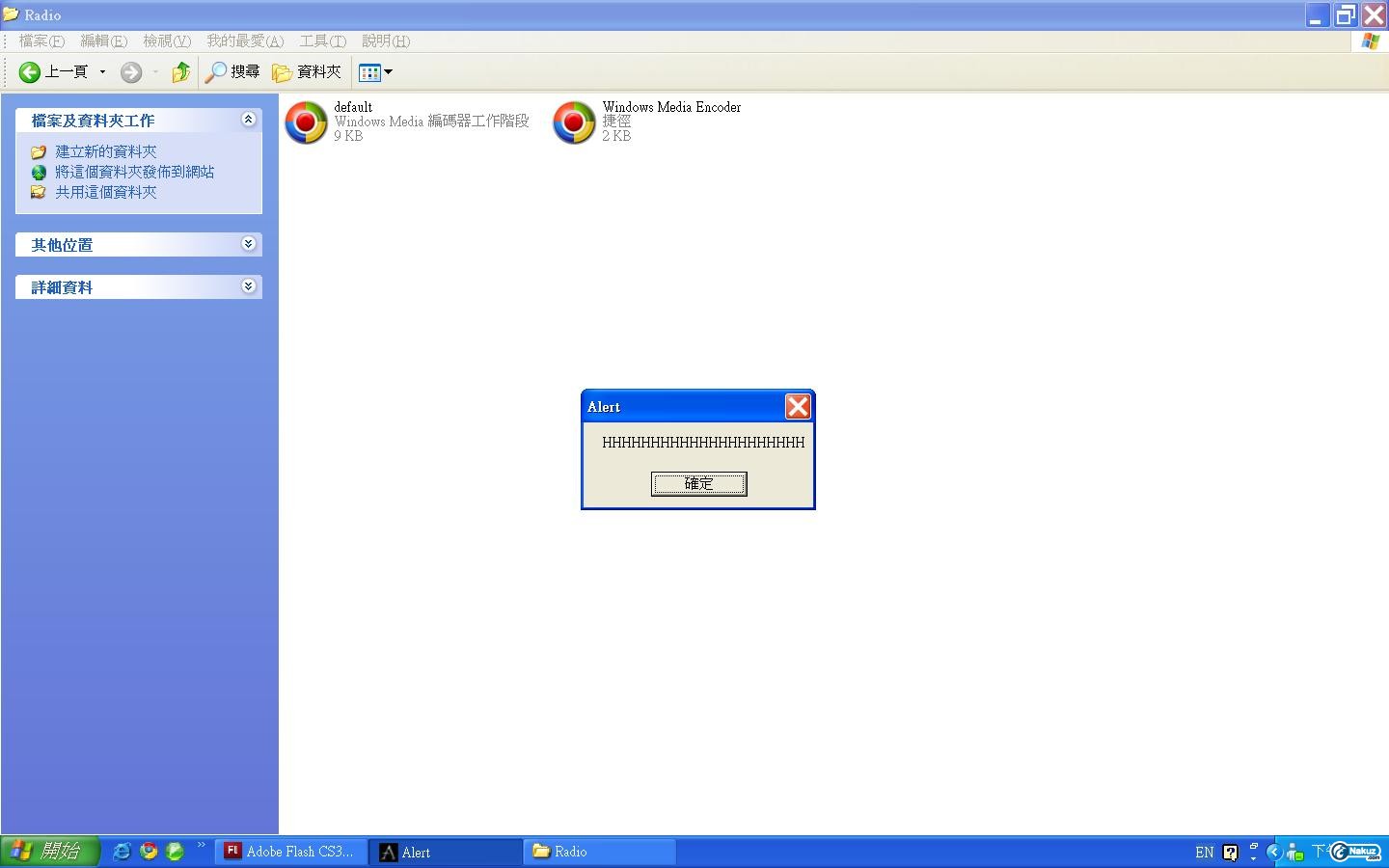Switch to Alert taskbar button
Viewport: 1389px width, 868px height.
pyautogui.click(x=446, y=852)
